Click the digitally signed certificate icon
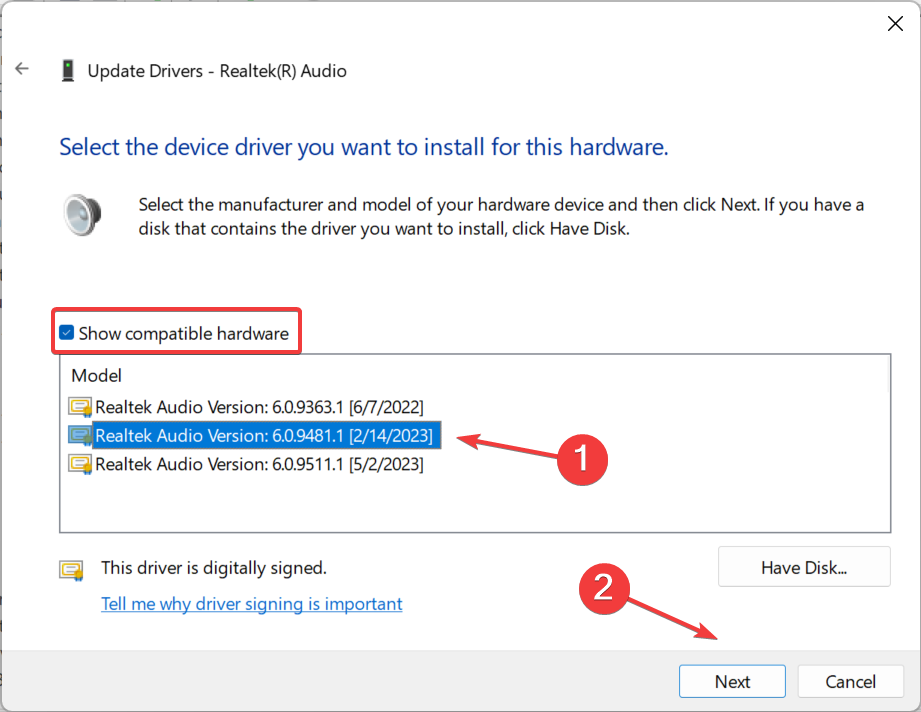921x712 pixels. (72, 570)
